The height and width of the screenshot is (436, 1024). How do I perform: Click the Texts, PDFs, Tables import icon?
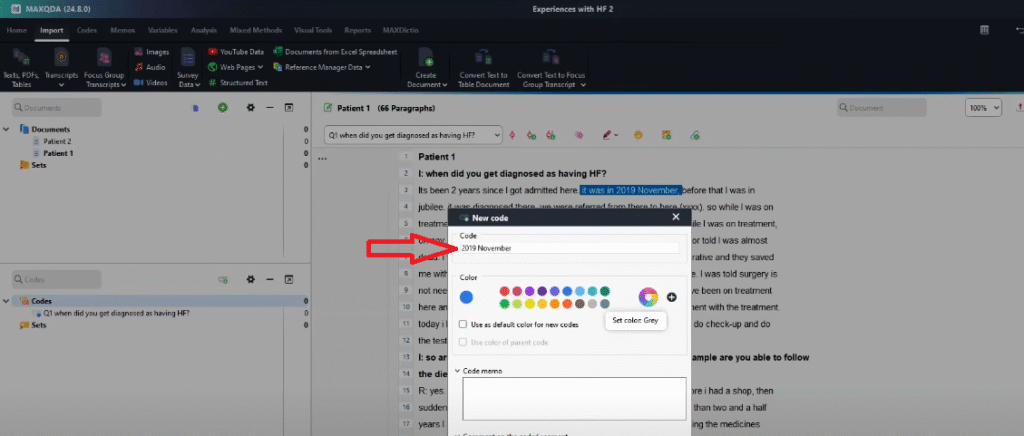pyautogui.click(x=21, y=57)
